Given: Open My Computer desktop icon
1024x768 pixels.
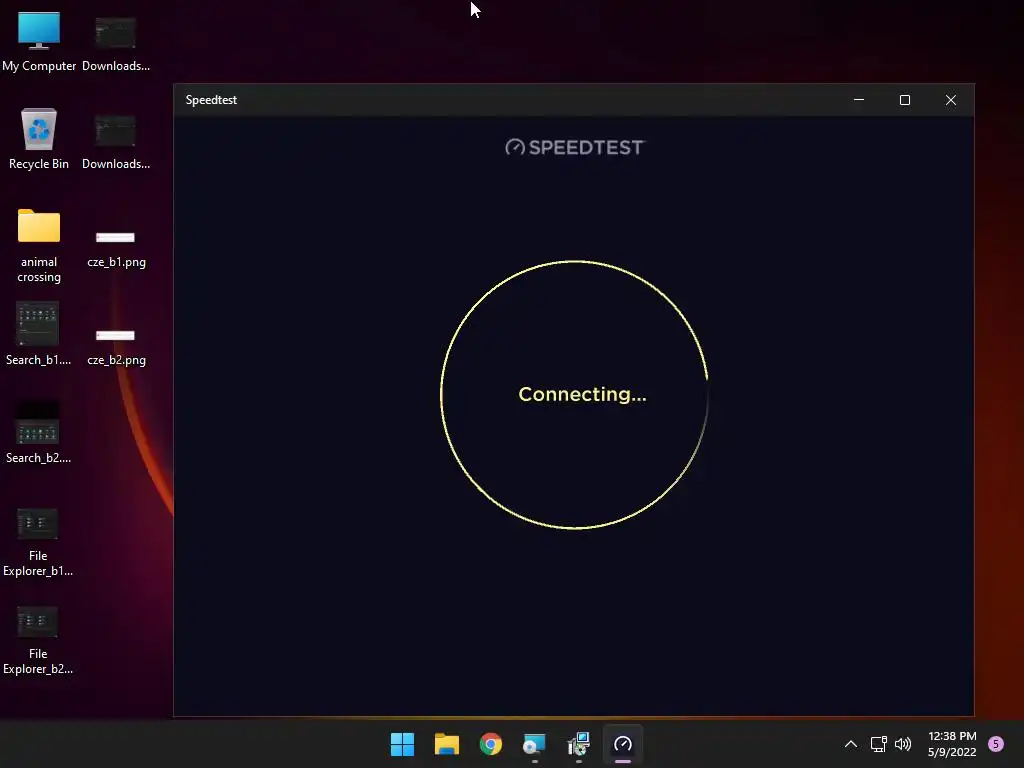Looking at the screenshot, I should [x=39, y=40].
